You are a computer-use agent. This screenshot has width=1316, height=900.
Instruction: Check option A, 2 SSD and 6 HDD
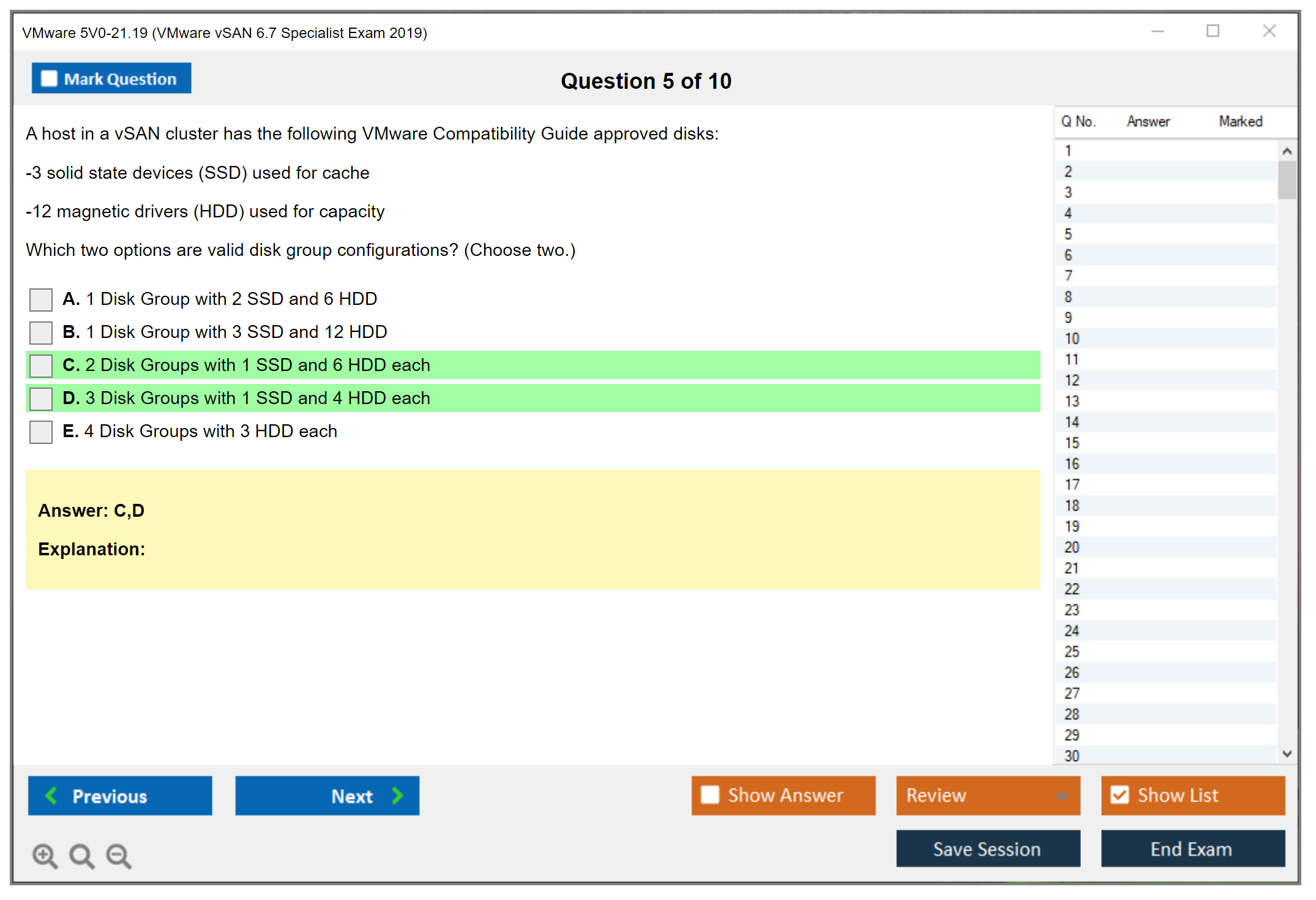[41, 300]
